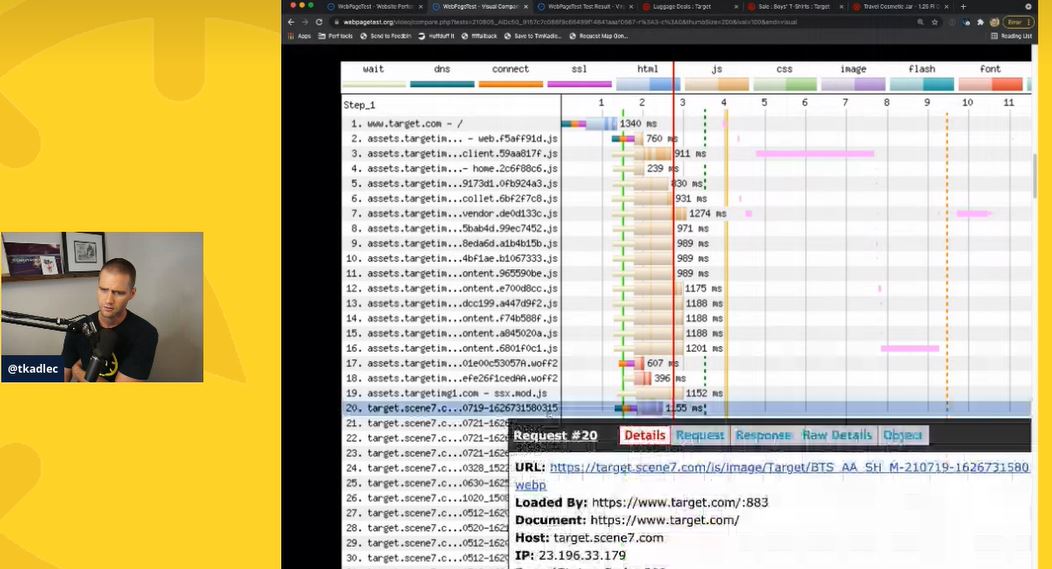Click the connect legend color swatch
Screen dimensions: 1052x569
click(x=511, y=85)
